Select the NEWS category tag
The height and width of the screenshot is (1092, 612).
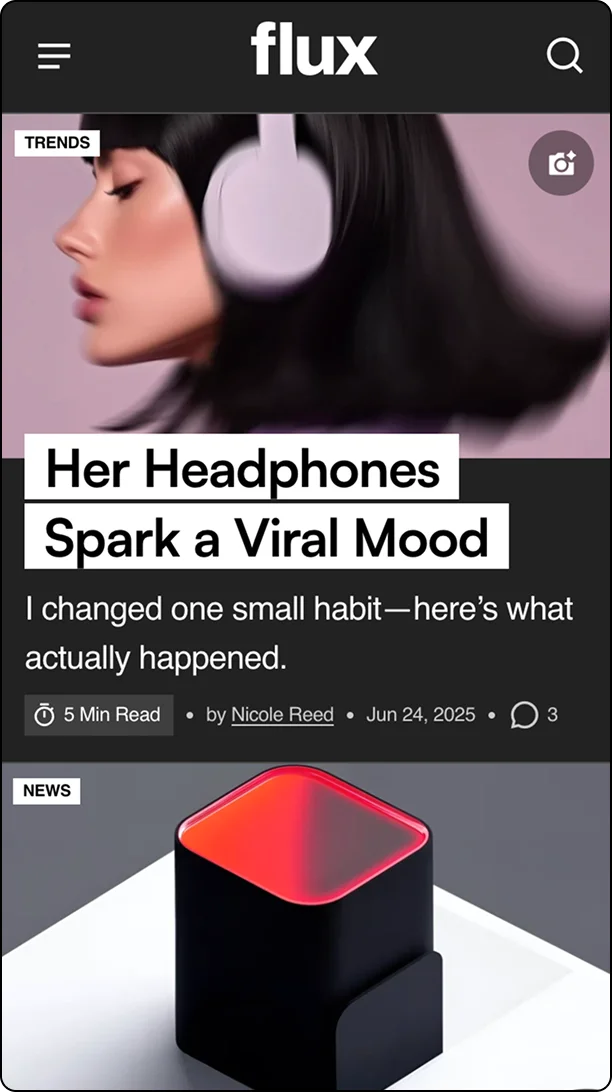click(x=47, y=790)
